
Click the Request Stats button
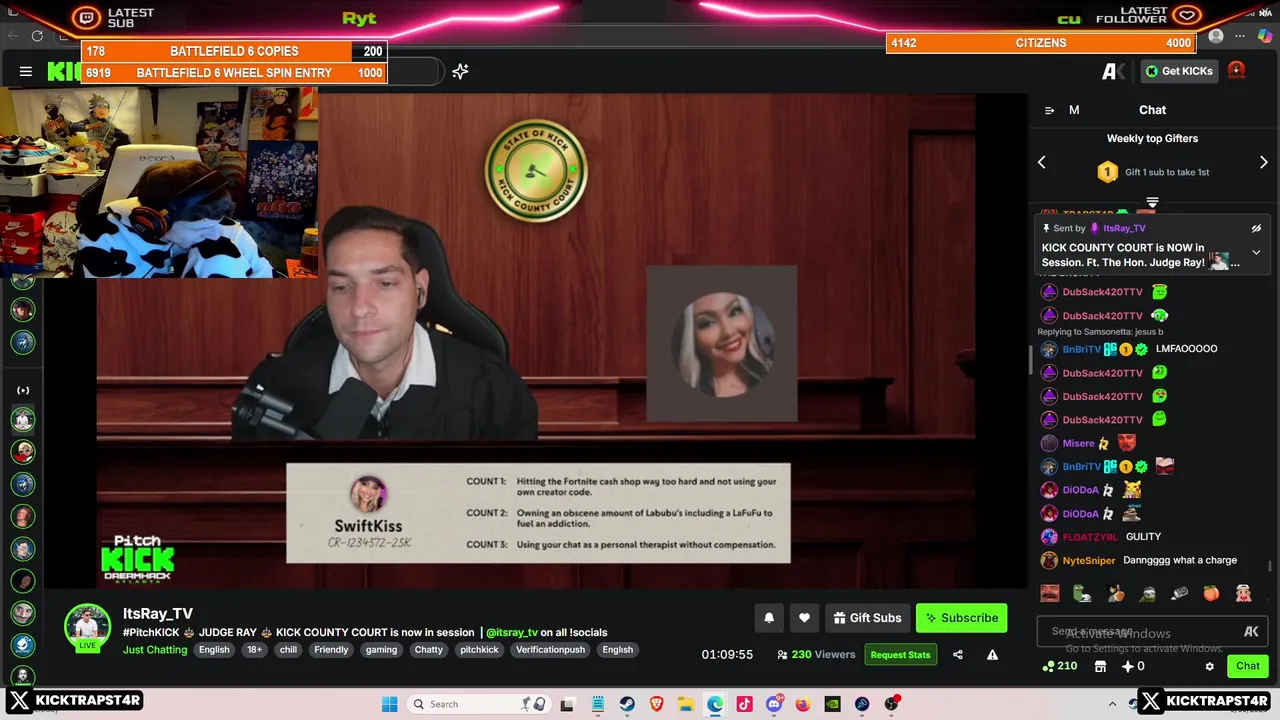coord(900,655)
